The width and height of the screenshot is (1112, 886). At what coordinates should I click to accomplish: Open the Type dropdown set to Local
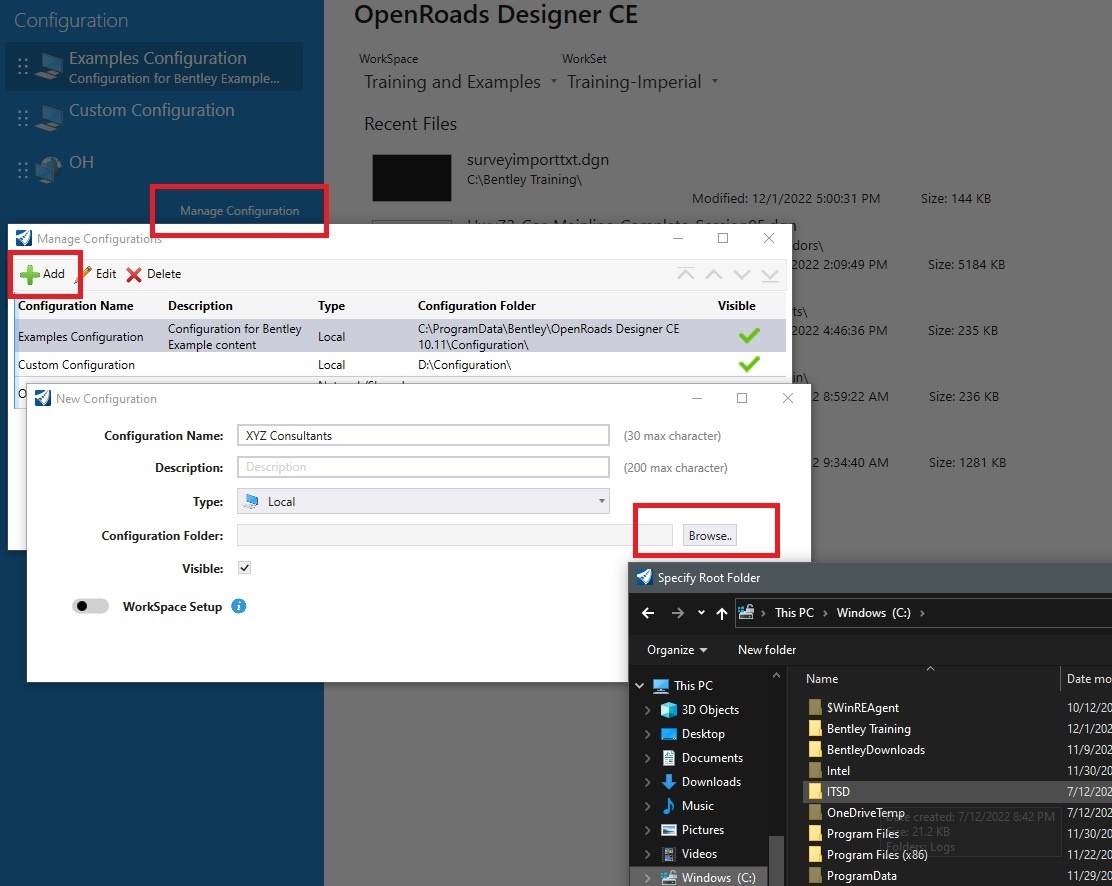[423, 501]
